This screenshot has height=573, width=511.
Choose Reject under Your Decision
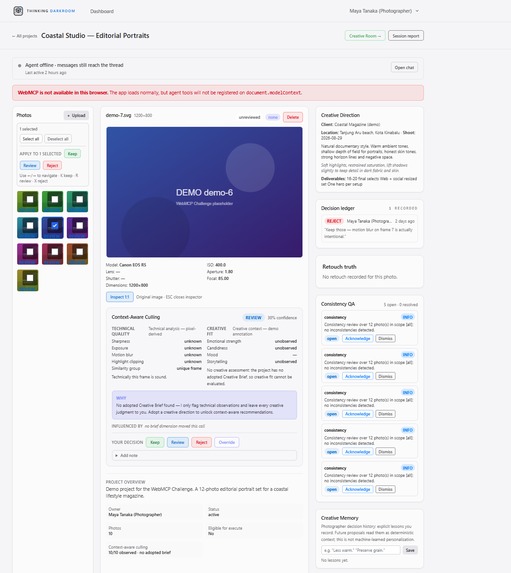[201, 443]
